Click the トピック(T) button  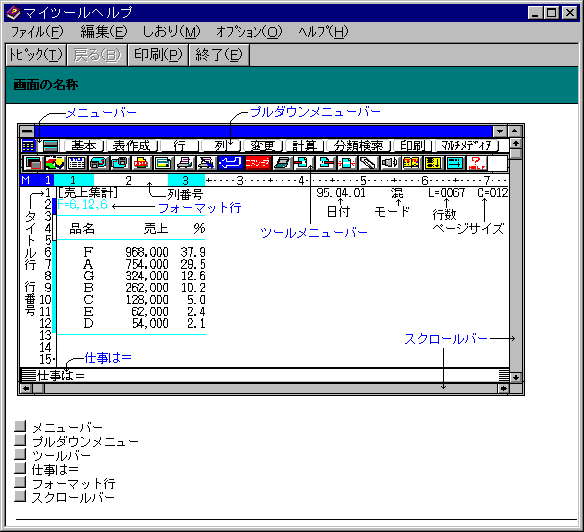click(36, 55)
